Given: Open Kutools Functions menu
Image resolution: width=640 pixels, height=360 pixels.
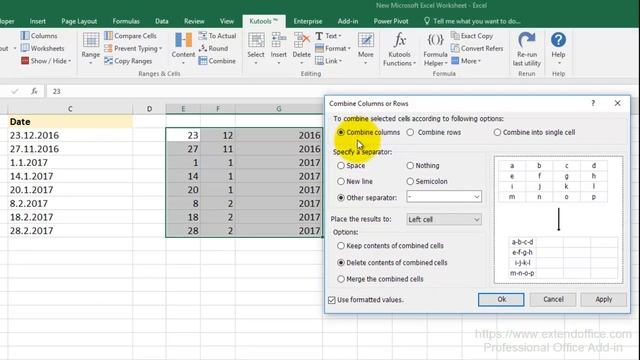Looking at the screenshot, I should pos(400,49).
